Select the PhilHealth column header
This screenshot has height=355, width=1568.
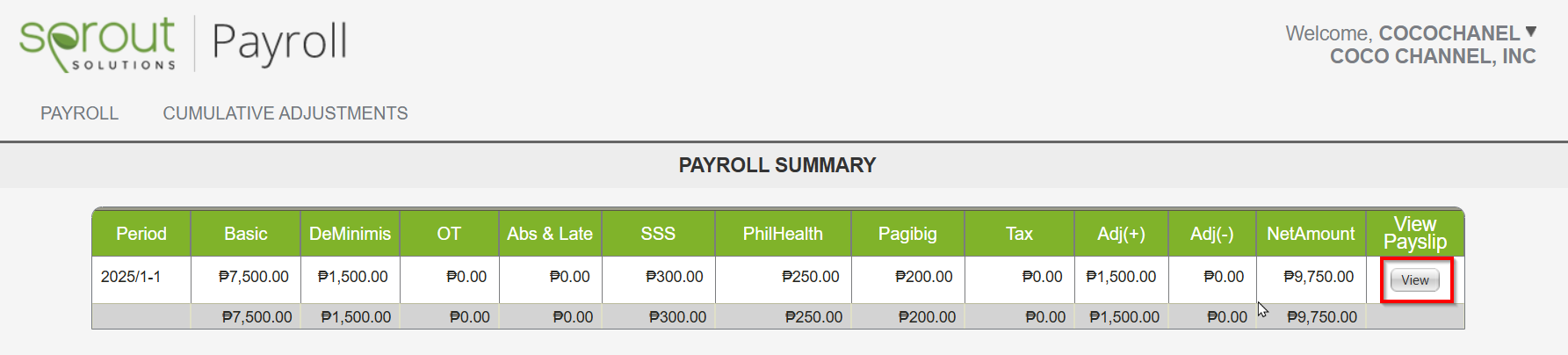pos(783,234)
